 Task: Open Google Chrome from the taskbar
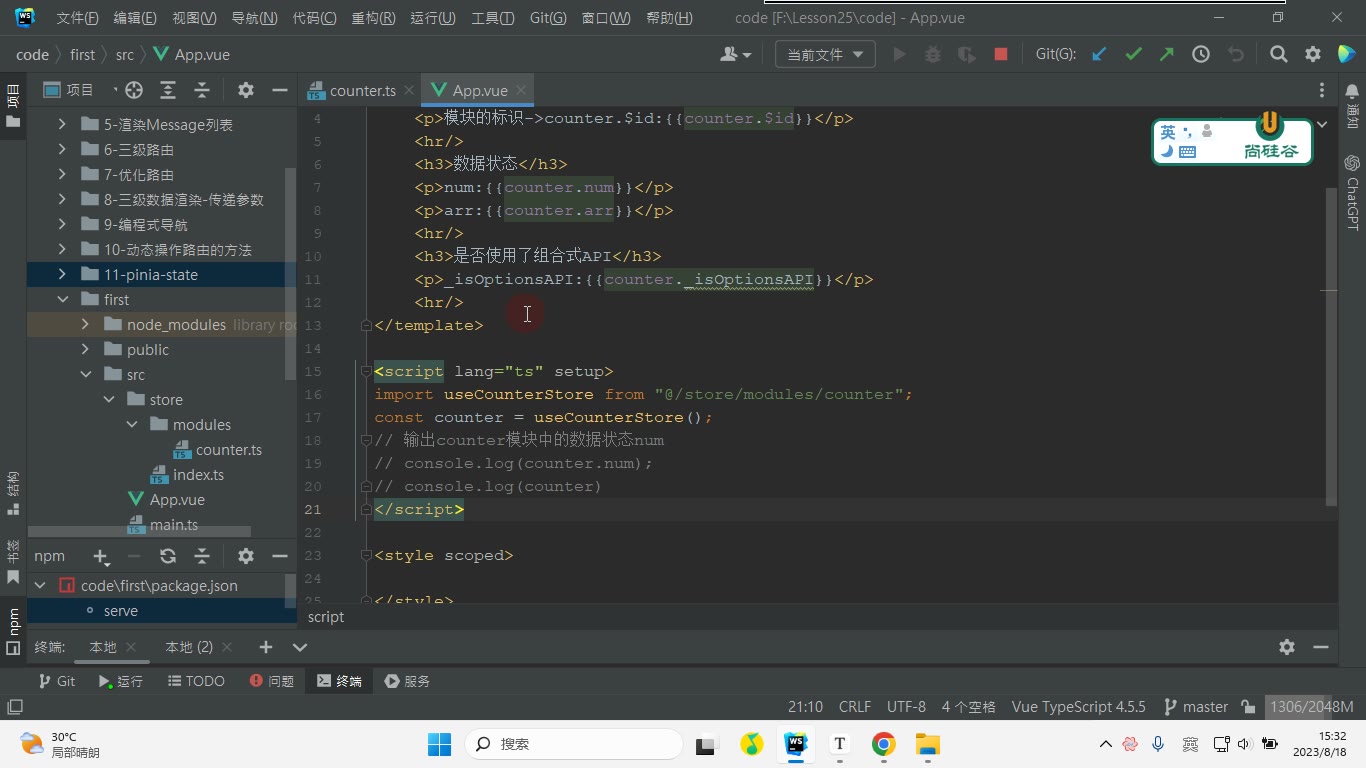click(x=883, y=744)
